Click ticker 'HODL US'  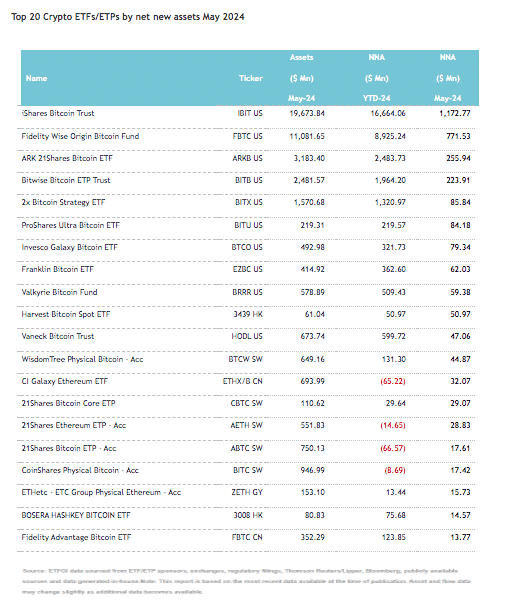click(x=247, y=336)
